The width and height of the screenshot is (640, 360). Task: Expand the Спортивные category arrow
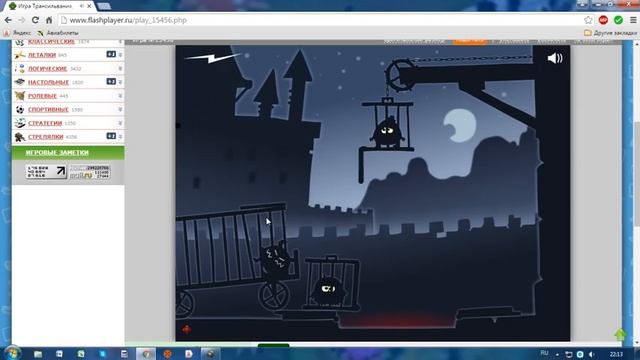click(120, 109)
